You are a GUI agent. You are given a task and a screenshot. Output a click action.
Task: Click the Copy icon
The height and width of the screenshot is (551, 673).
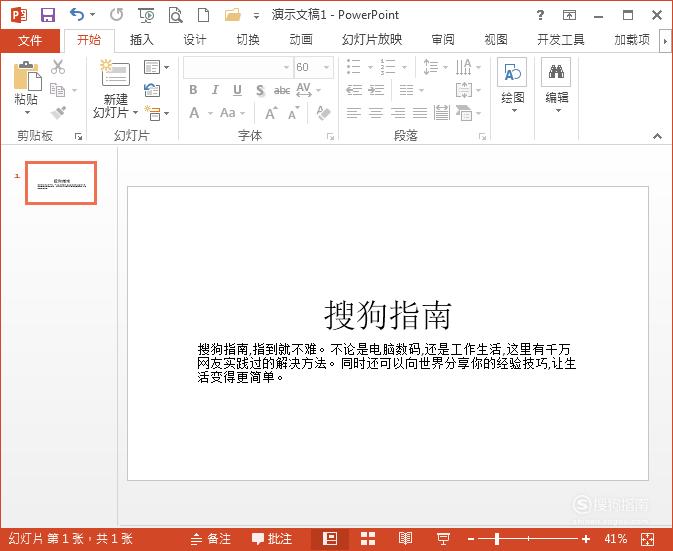point(58,90)
